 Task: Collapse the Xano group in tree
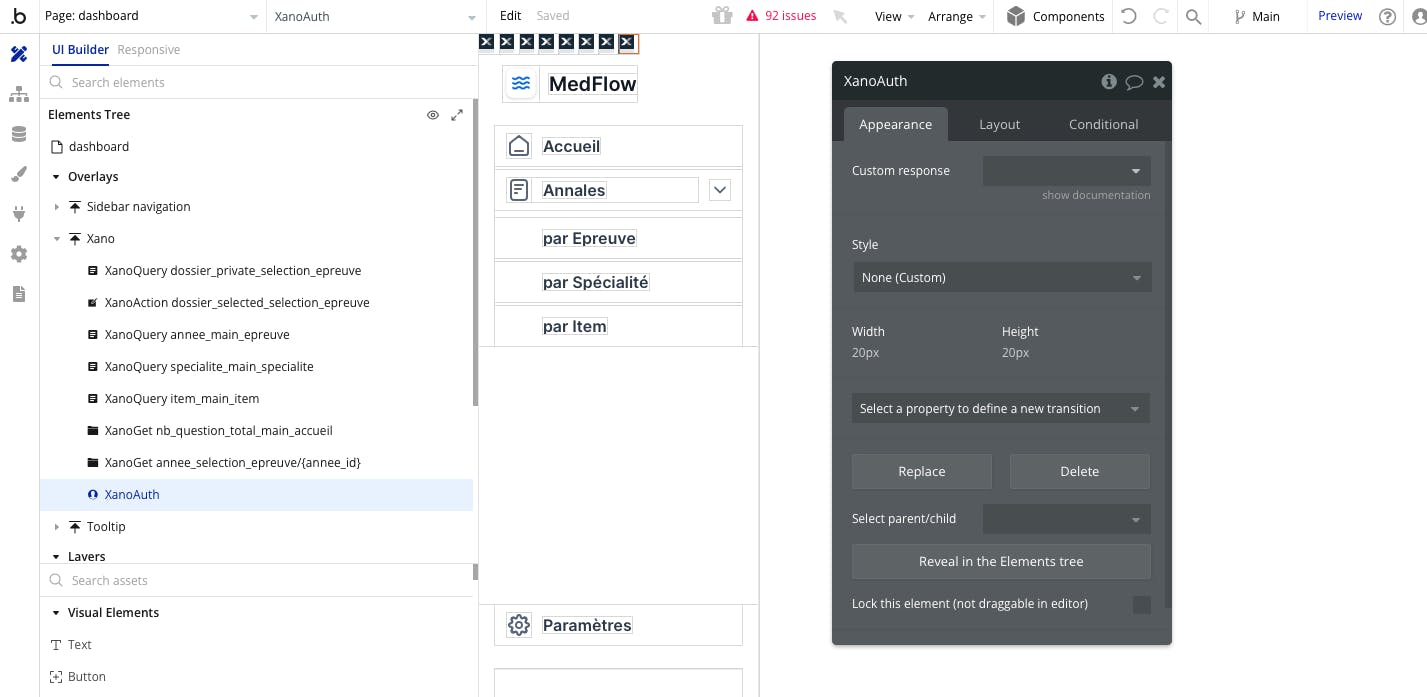[57, 239]
